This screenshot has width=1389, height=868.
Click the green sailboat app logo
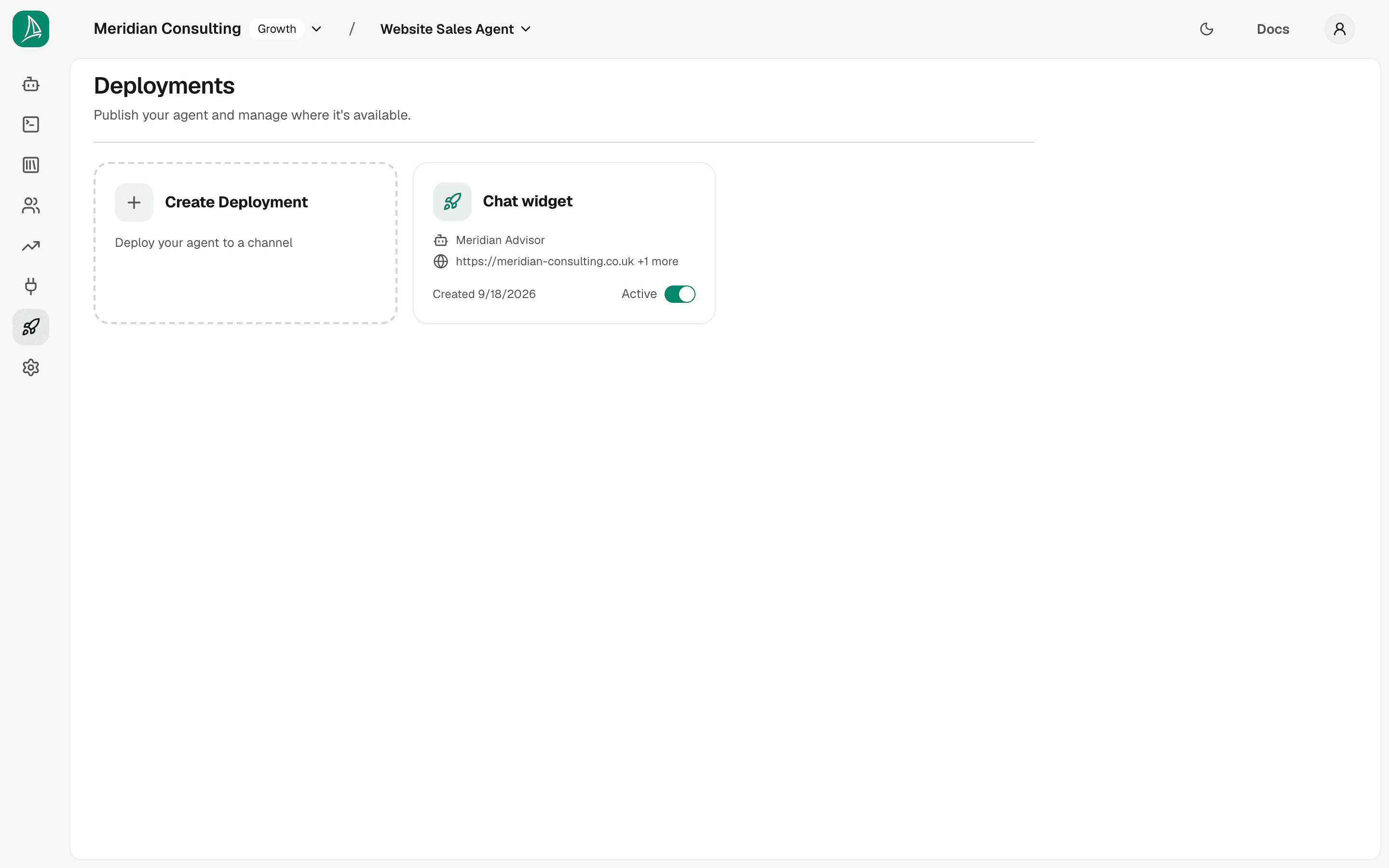(x=31, y=29)
